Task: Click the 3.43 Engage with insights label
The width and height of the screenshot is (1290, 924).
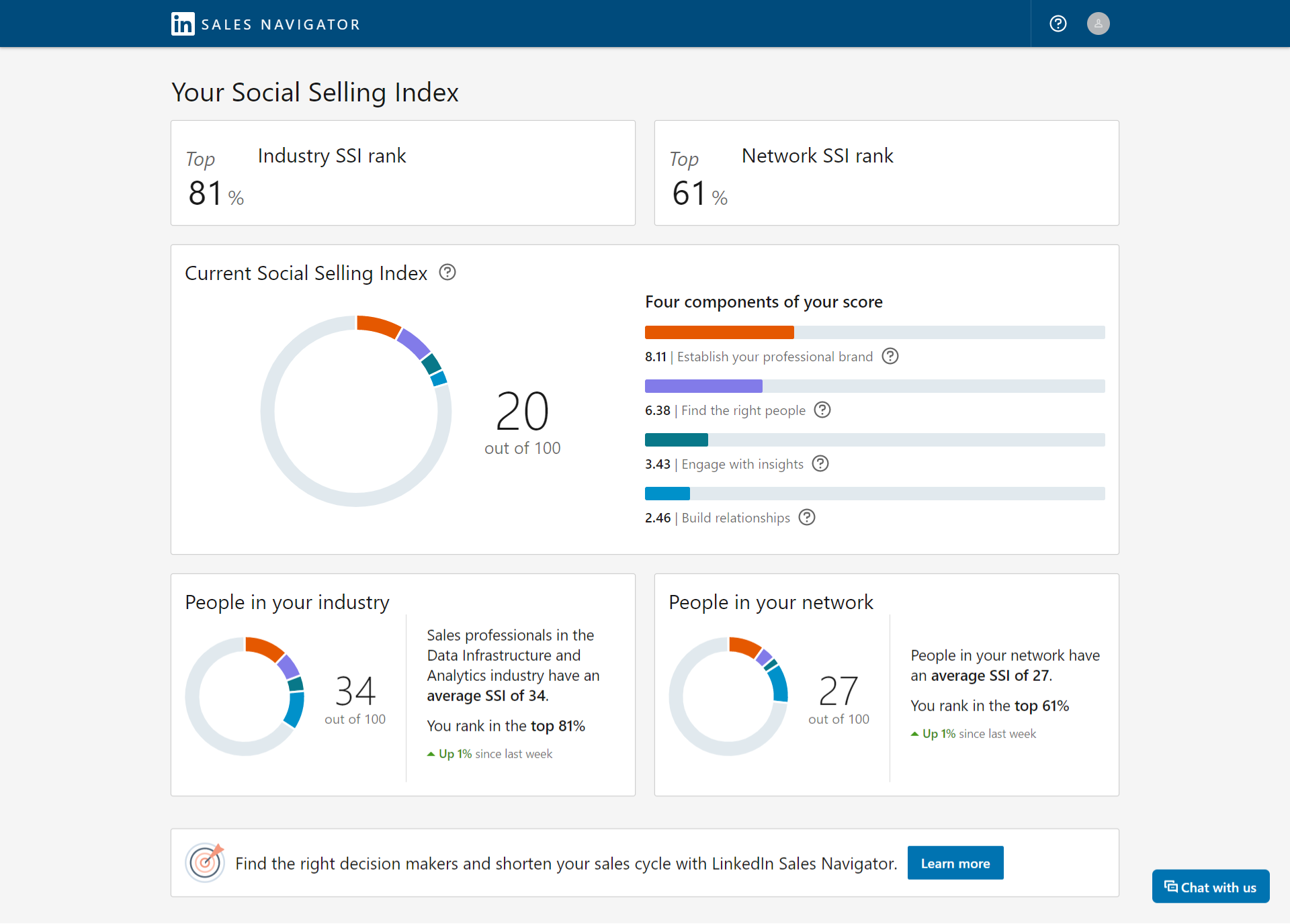Action: pos(724,464)
